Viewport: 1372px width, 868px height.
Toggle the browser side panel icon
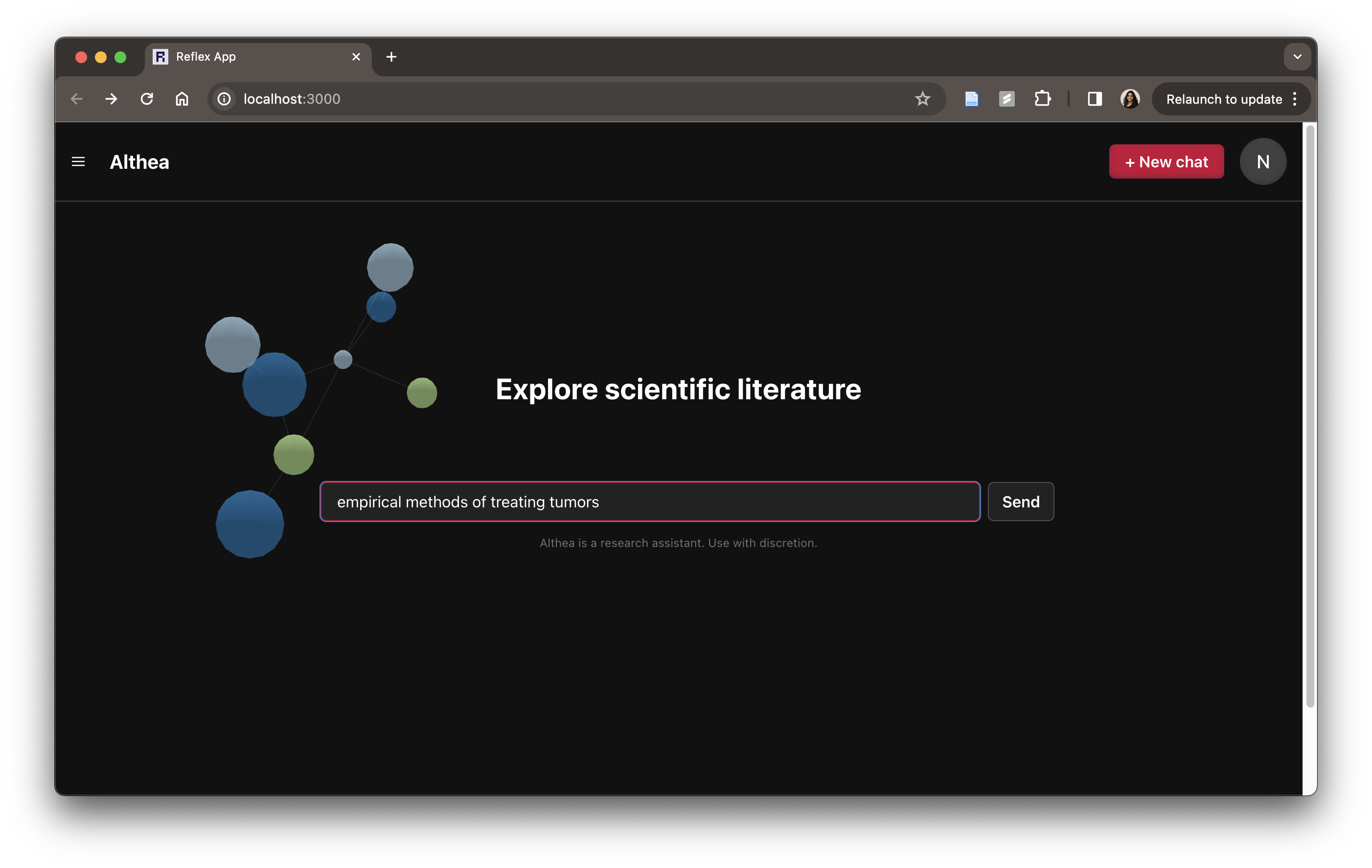click(1094, 99)
